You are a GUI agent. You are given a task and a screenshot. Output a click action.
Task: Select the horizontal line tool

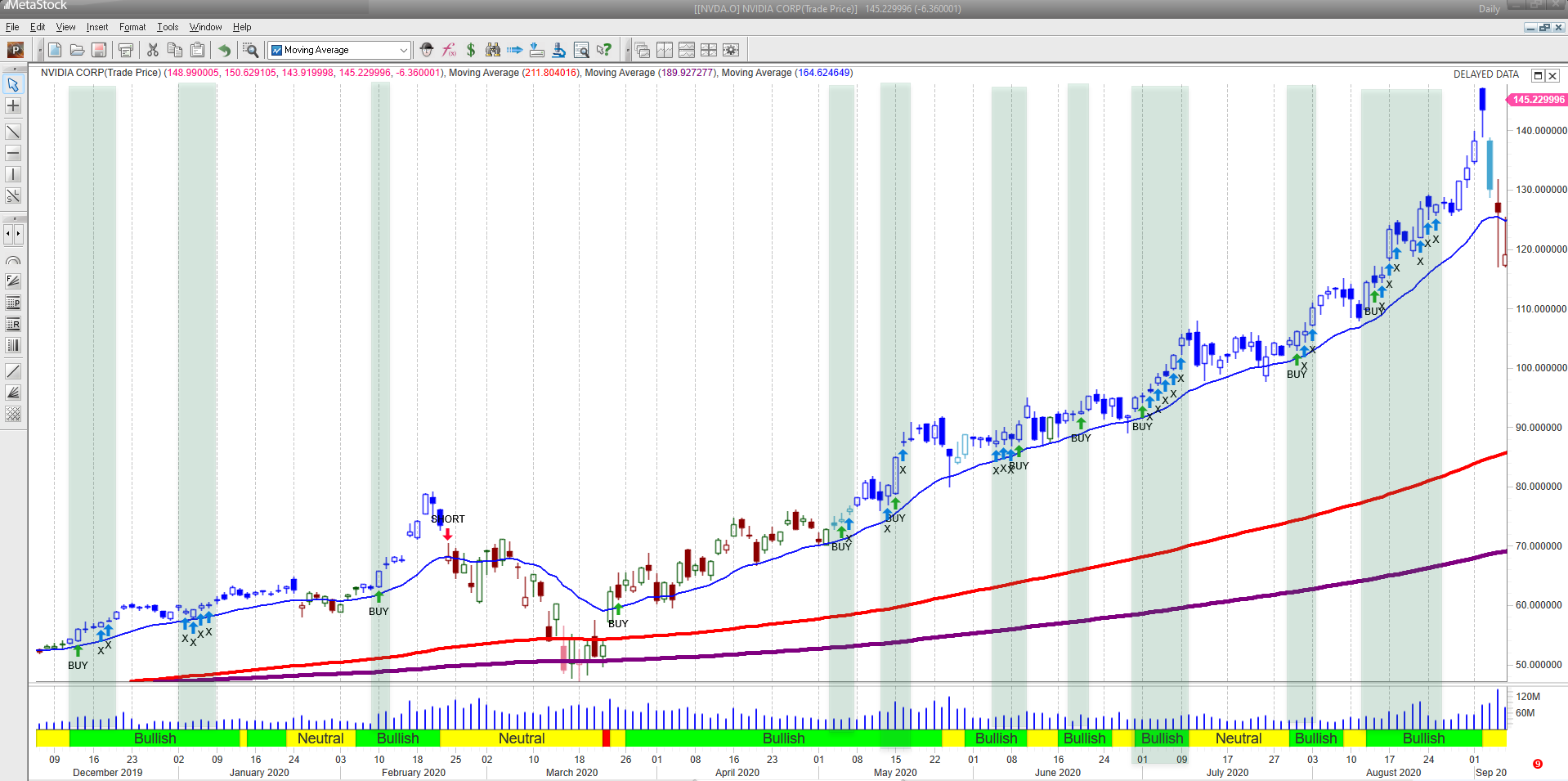[x=13, y=153]
